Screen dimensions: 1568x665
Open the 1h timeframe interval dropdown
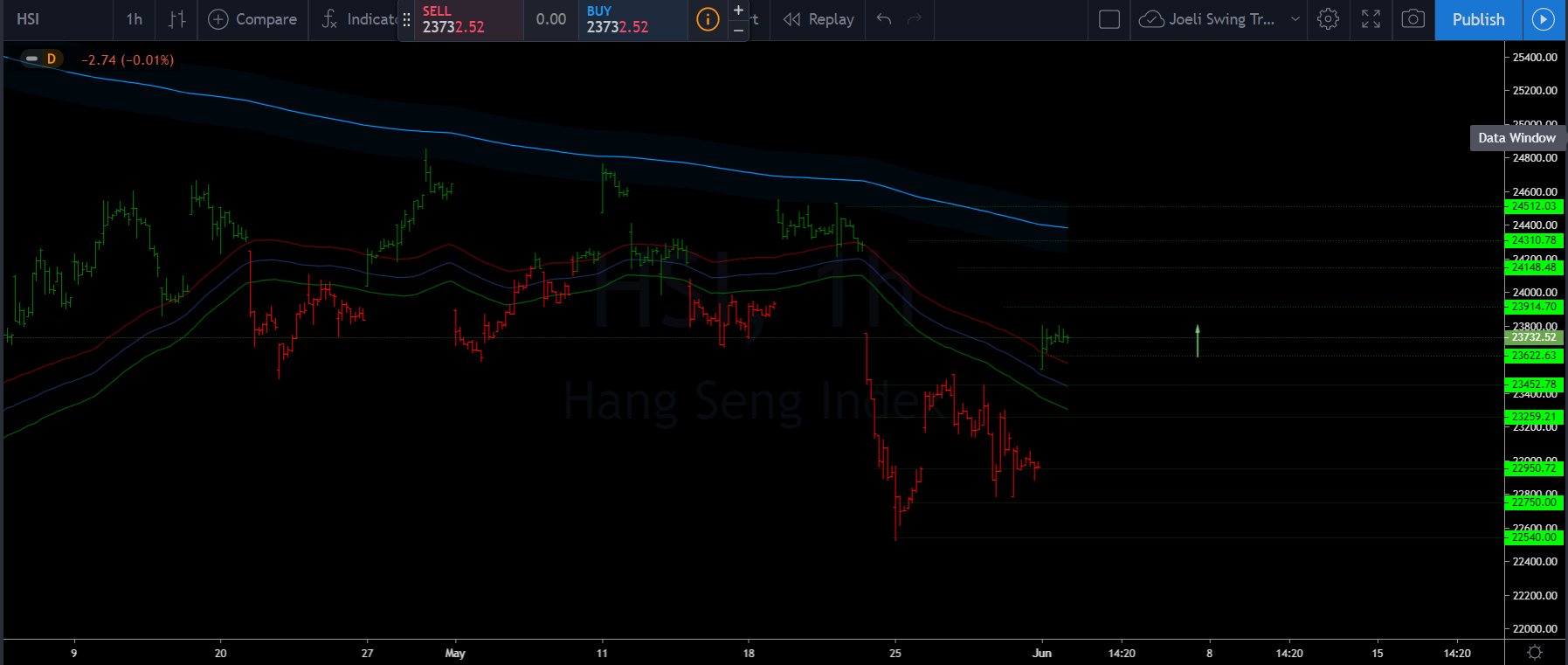(134, 19)
